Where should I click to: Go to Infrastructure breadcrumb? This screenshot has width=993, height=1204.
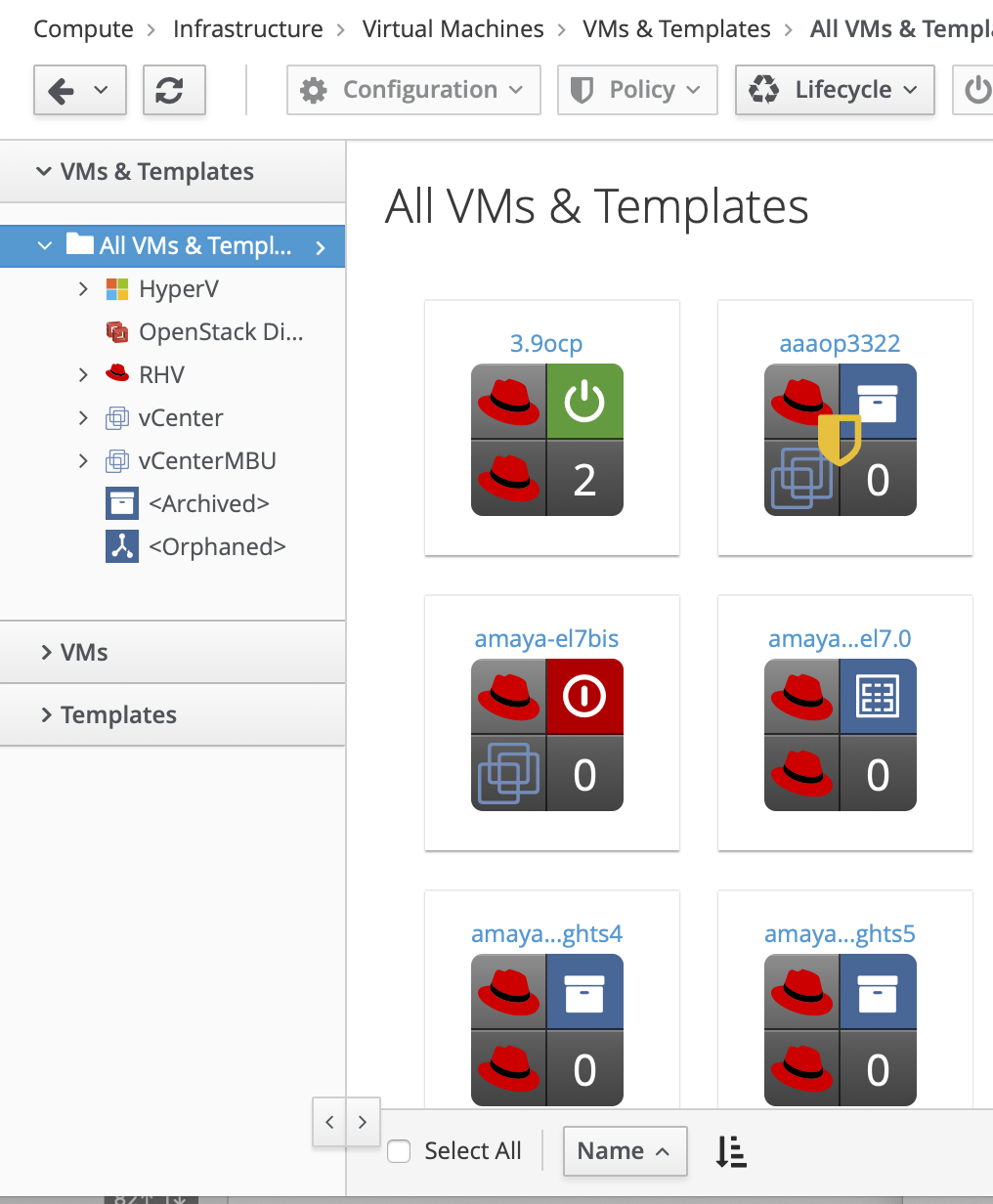(x=247, y=29)
